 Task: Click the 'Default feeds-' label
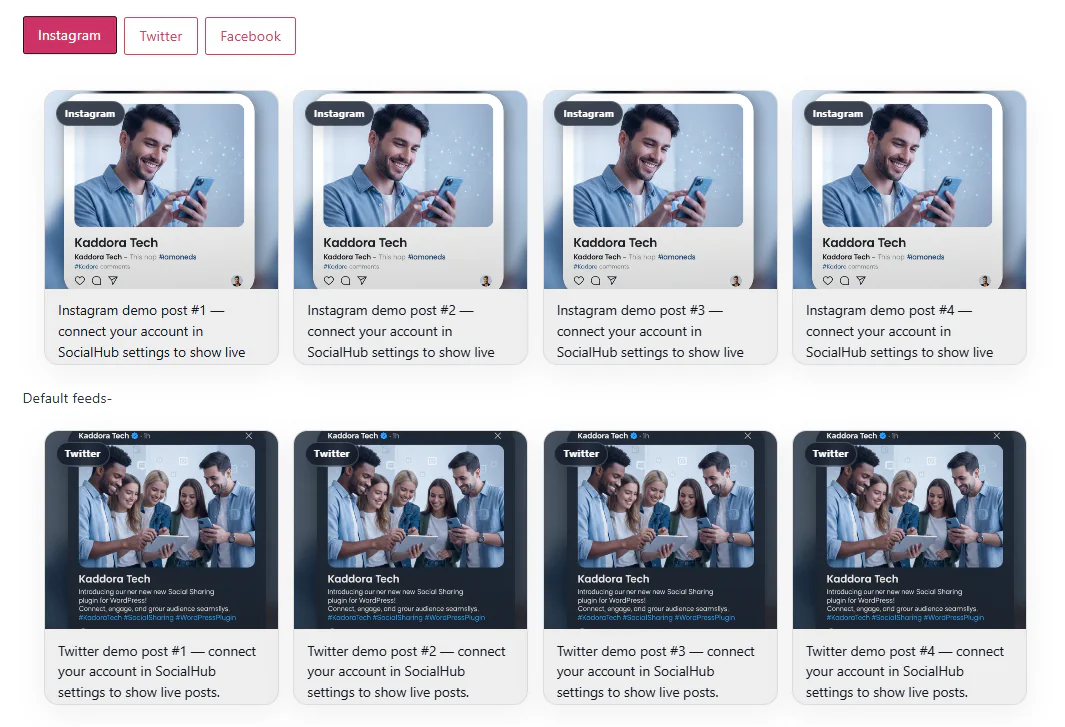pos(67,398)
